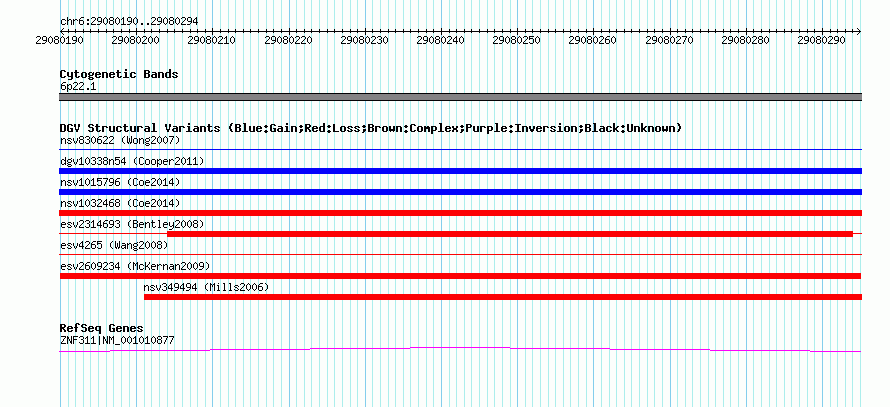Click the red esv2609234 loss bar
Screen dimensions: 890x407
pyautogui.click(x=461, y=276)
